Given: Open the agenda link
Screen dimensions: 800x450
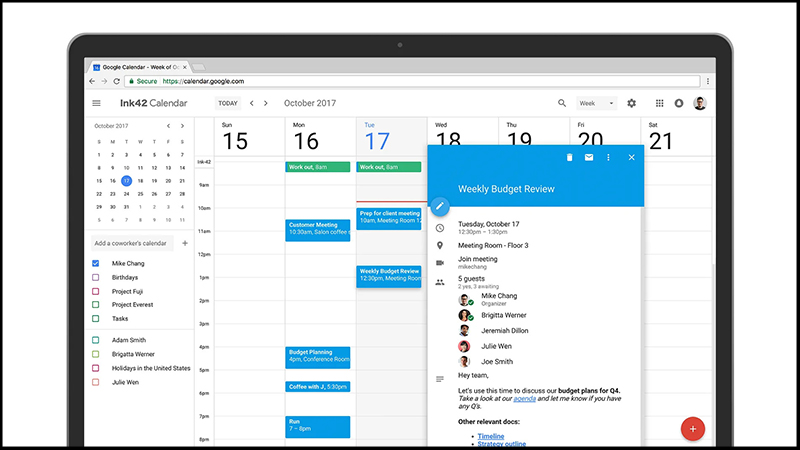Looking at the screenshot, I should click(x=524, y=398).
